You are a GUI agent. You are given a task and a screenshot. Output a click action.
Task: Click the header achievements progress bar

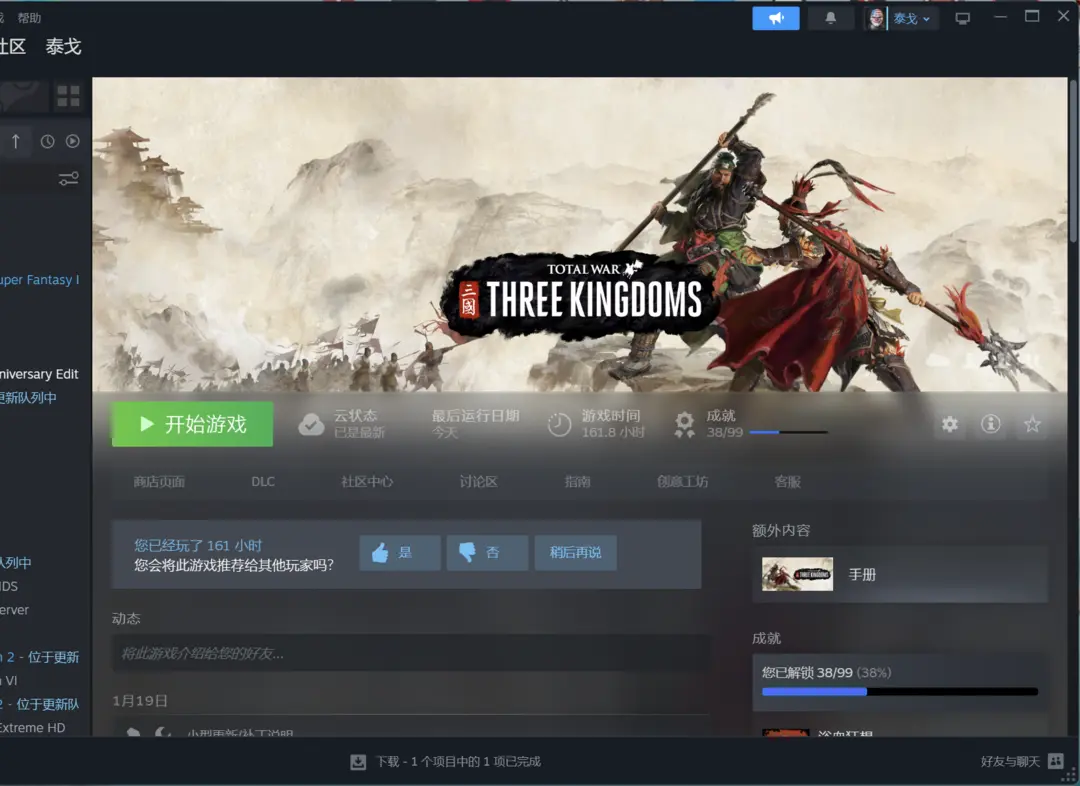788,433
